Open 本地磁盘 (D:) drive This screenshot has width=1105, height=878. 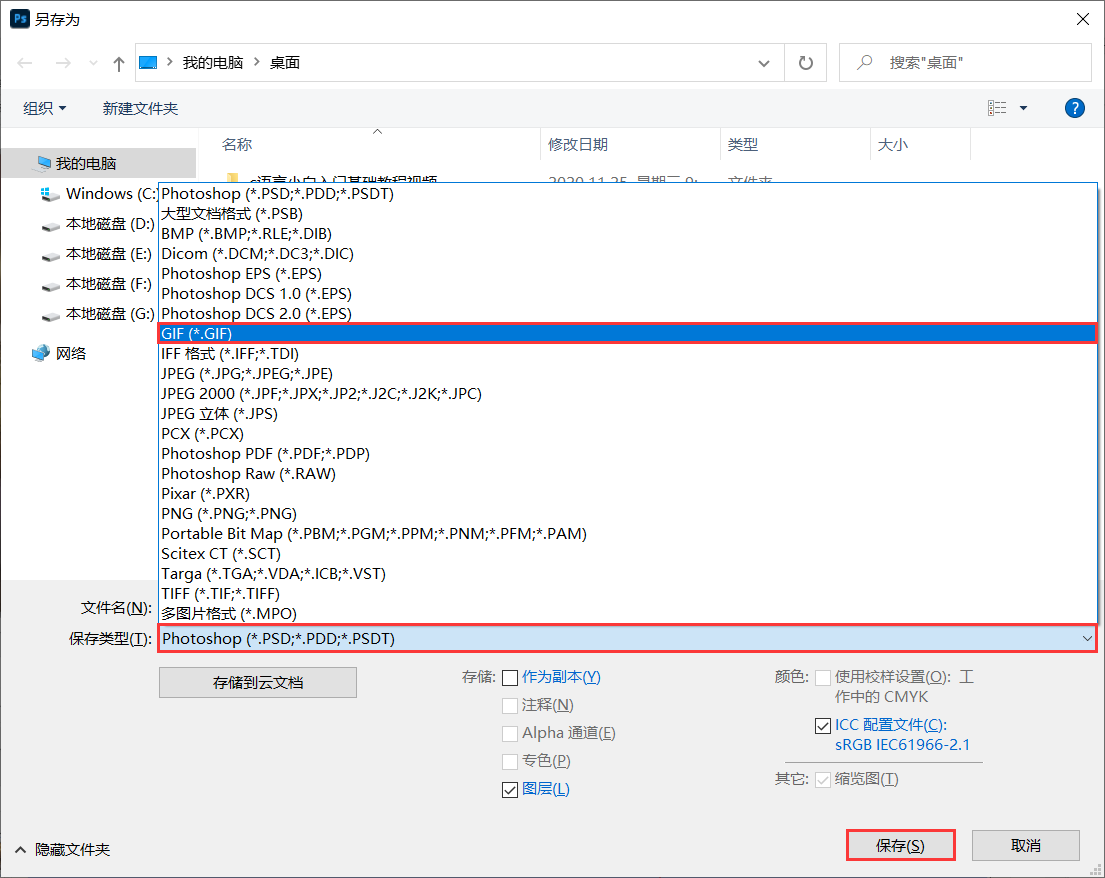point(99,223)
